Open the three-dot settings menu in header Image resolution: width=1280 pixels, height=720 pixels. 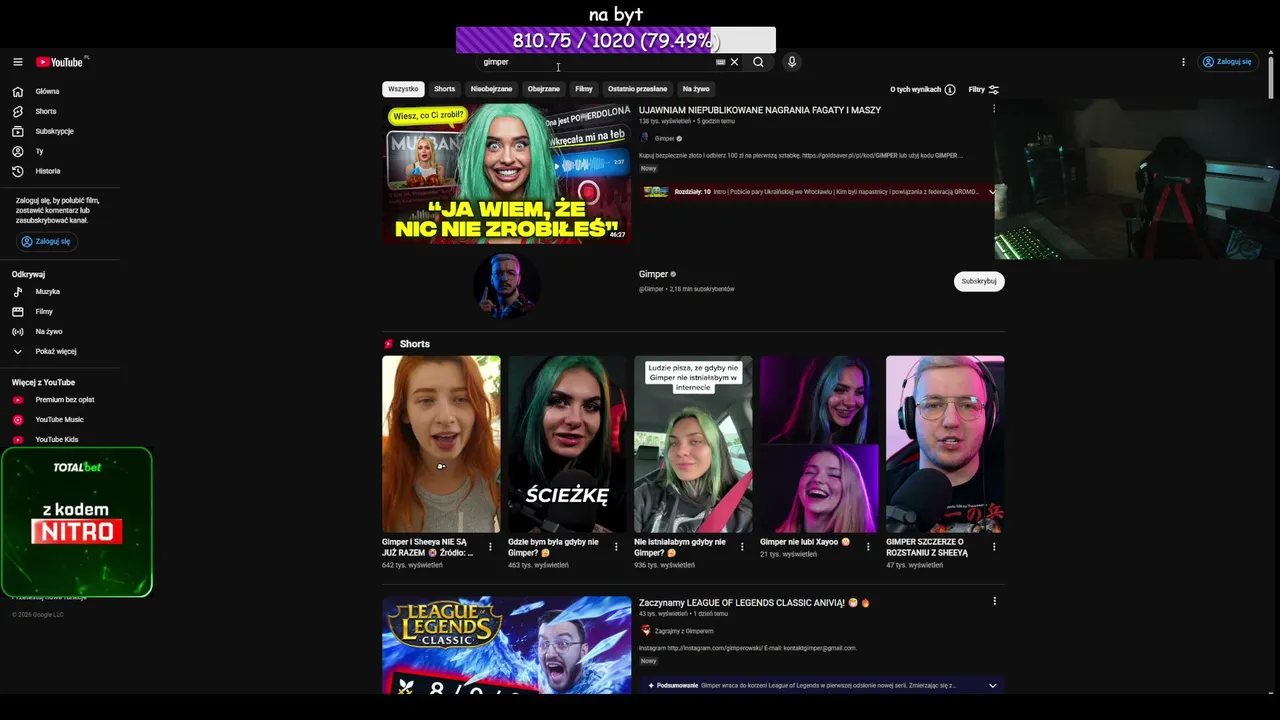(x=1183, y=62)
